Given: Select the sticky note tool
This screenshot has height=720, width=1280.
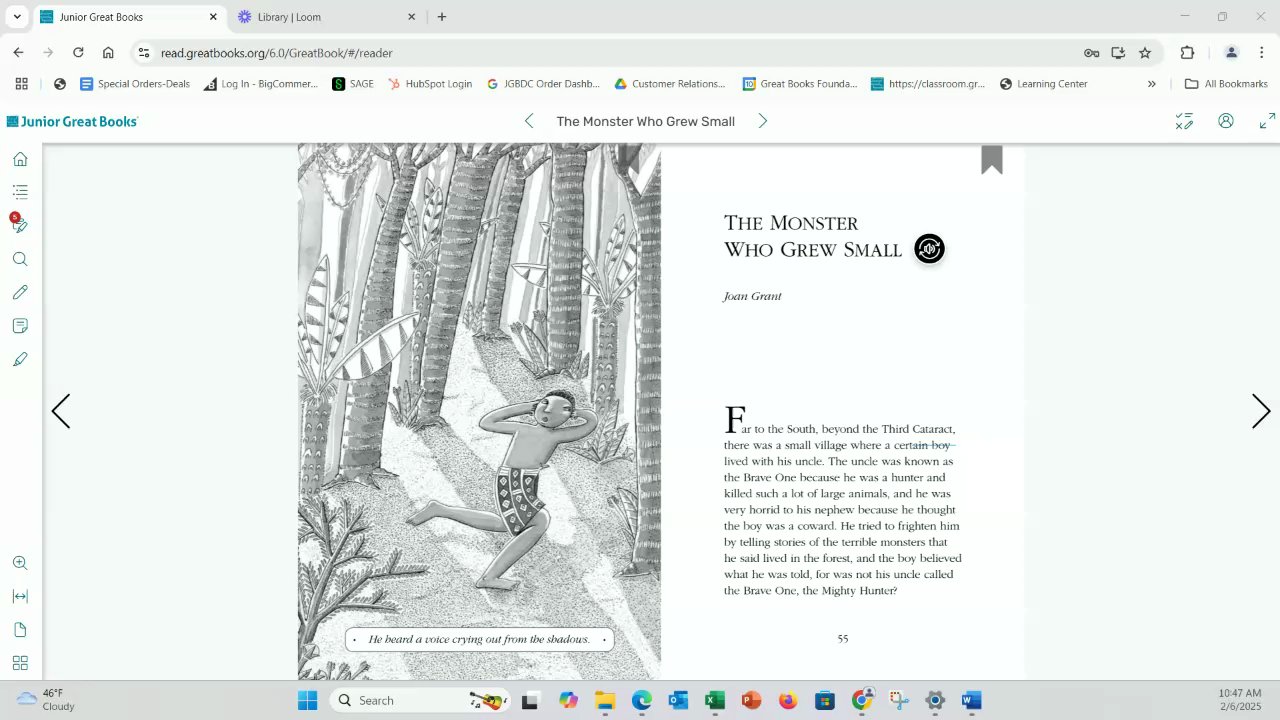Looking at the screenshot, I should pyautogui.click(x=20, y=326).
